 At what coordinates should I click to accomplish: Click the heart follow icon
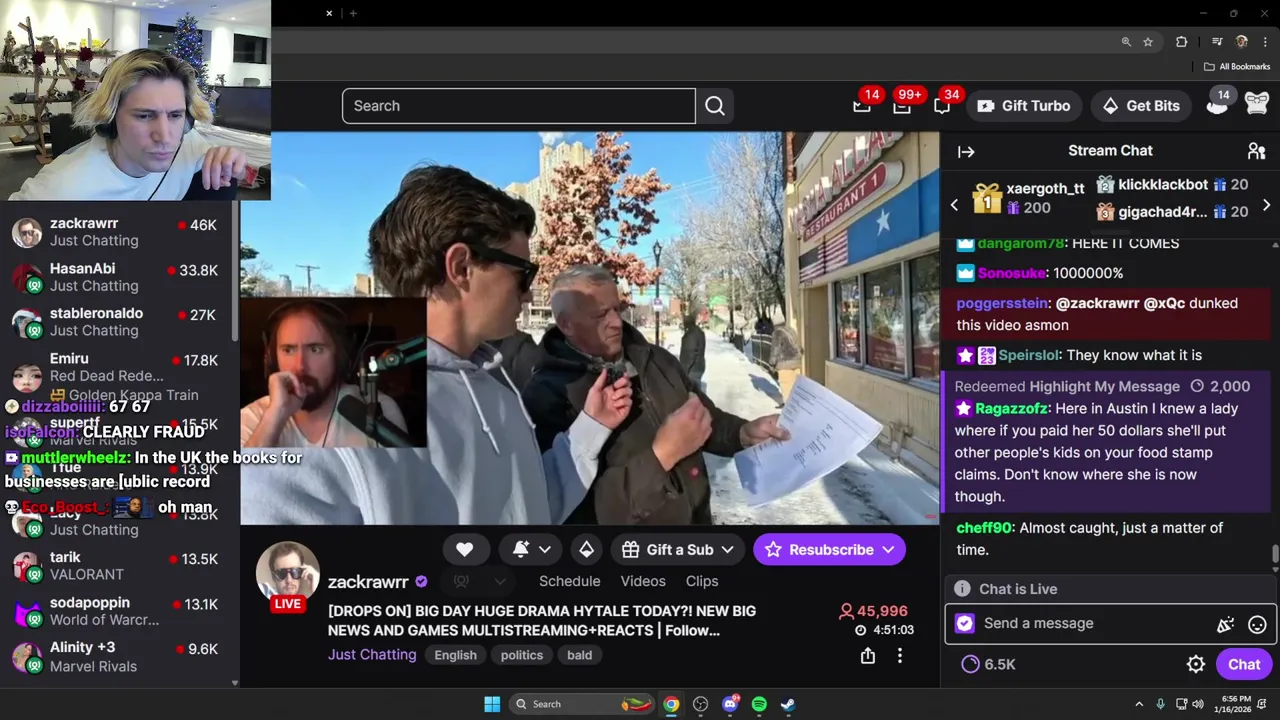465,549
